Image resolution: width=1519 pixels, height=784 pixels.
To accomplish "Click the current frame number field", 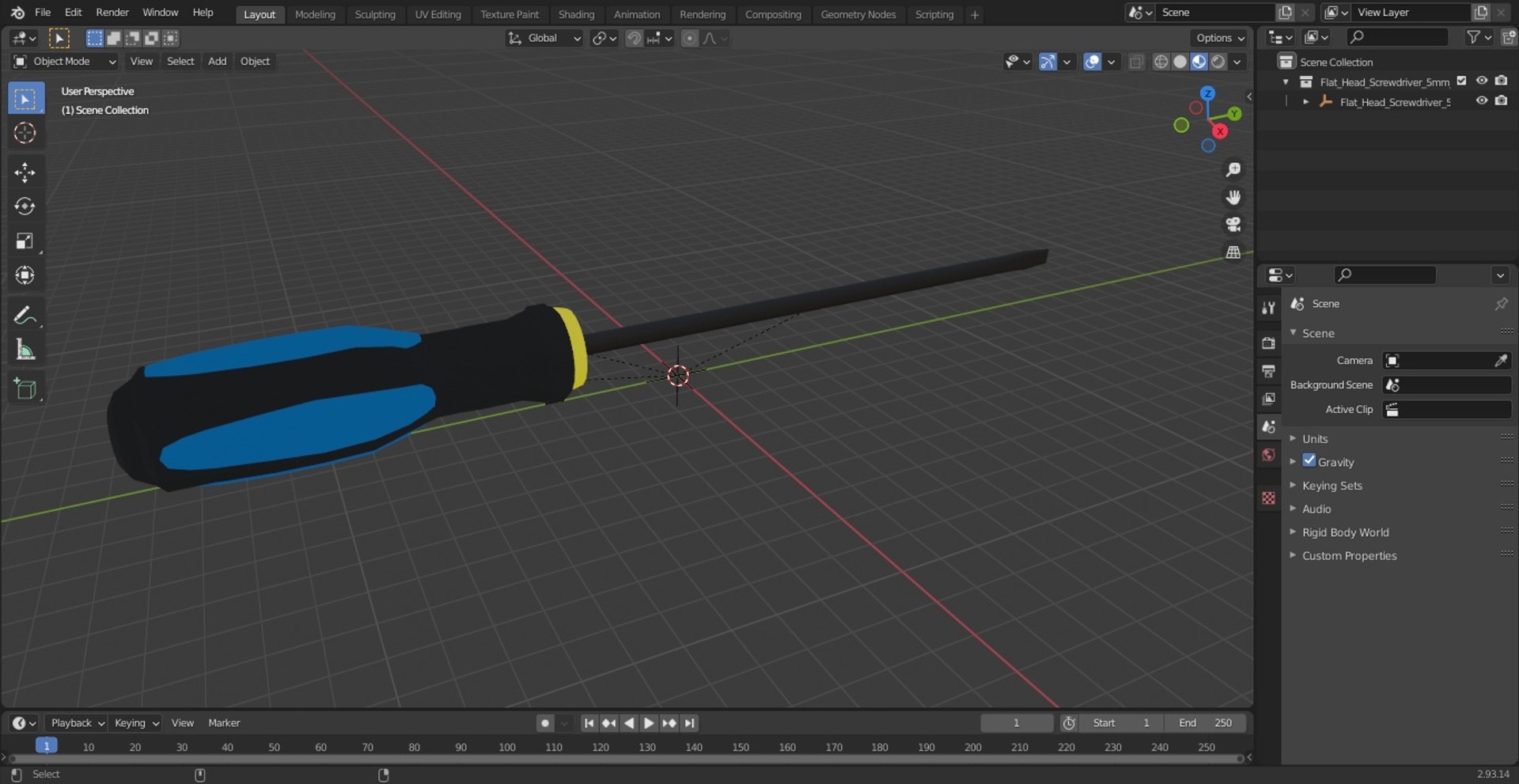I will (1017, 723).
